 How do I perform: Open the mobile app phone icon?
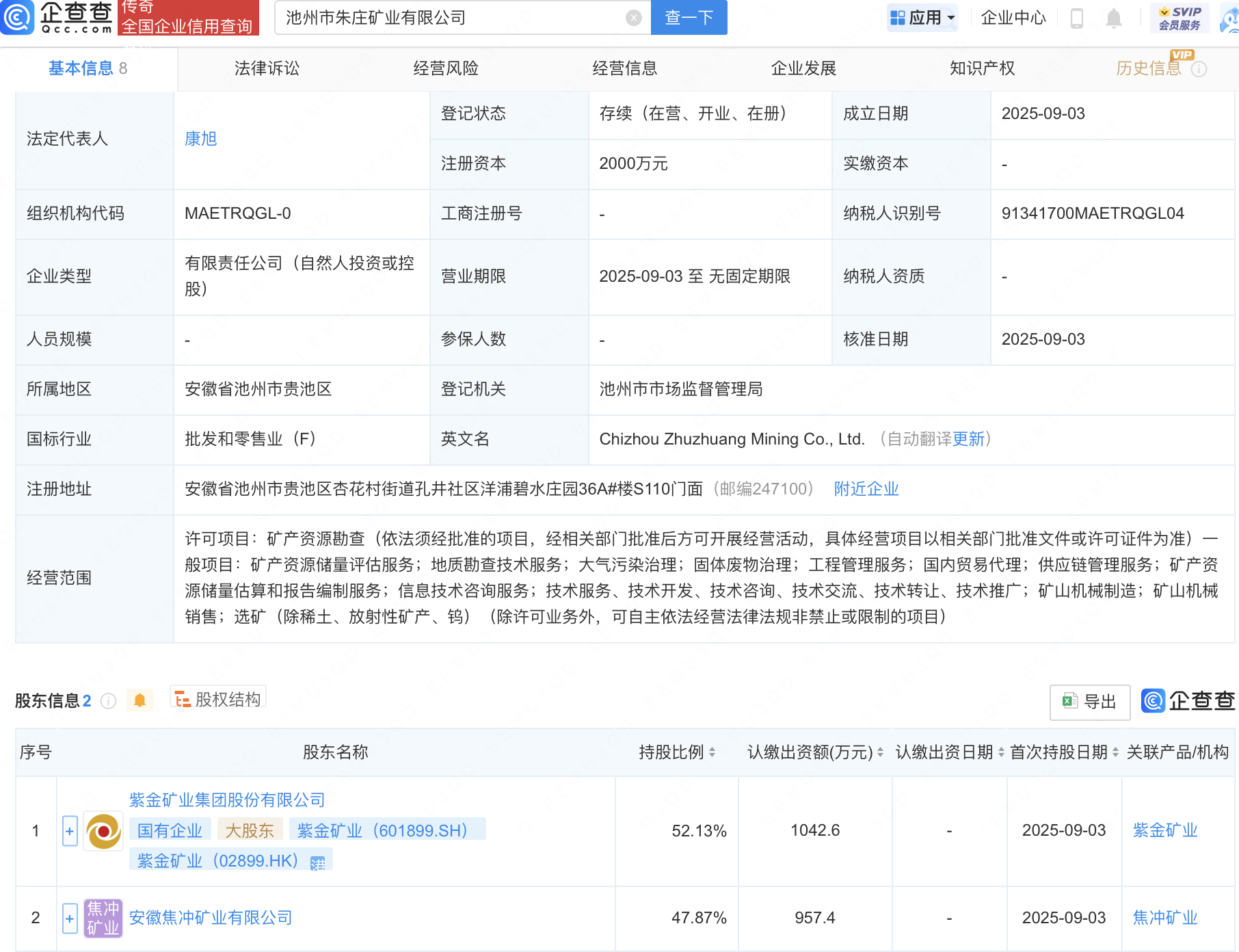(1076, 18)
